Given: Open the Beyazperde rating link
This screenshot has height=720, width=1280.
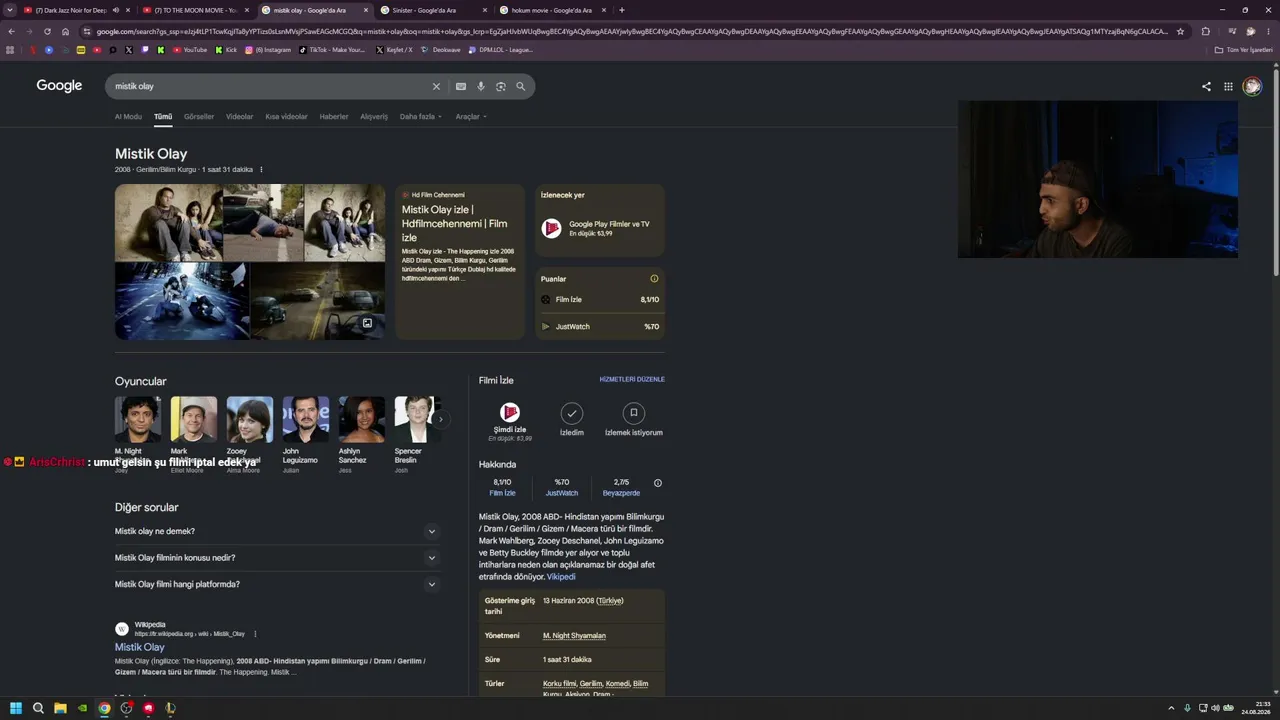Looking at the screenshot, I should click(621, 493).
